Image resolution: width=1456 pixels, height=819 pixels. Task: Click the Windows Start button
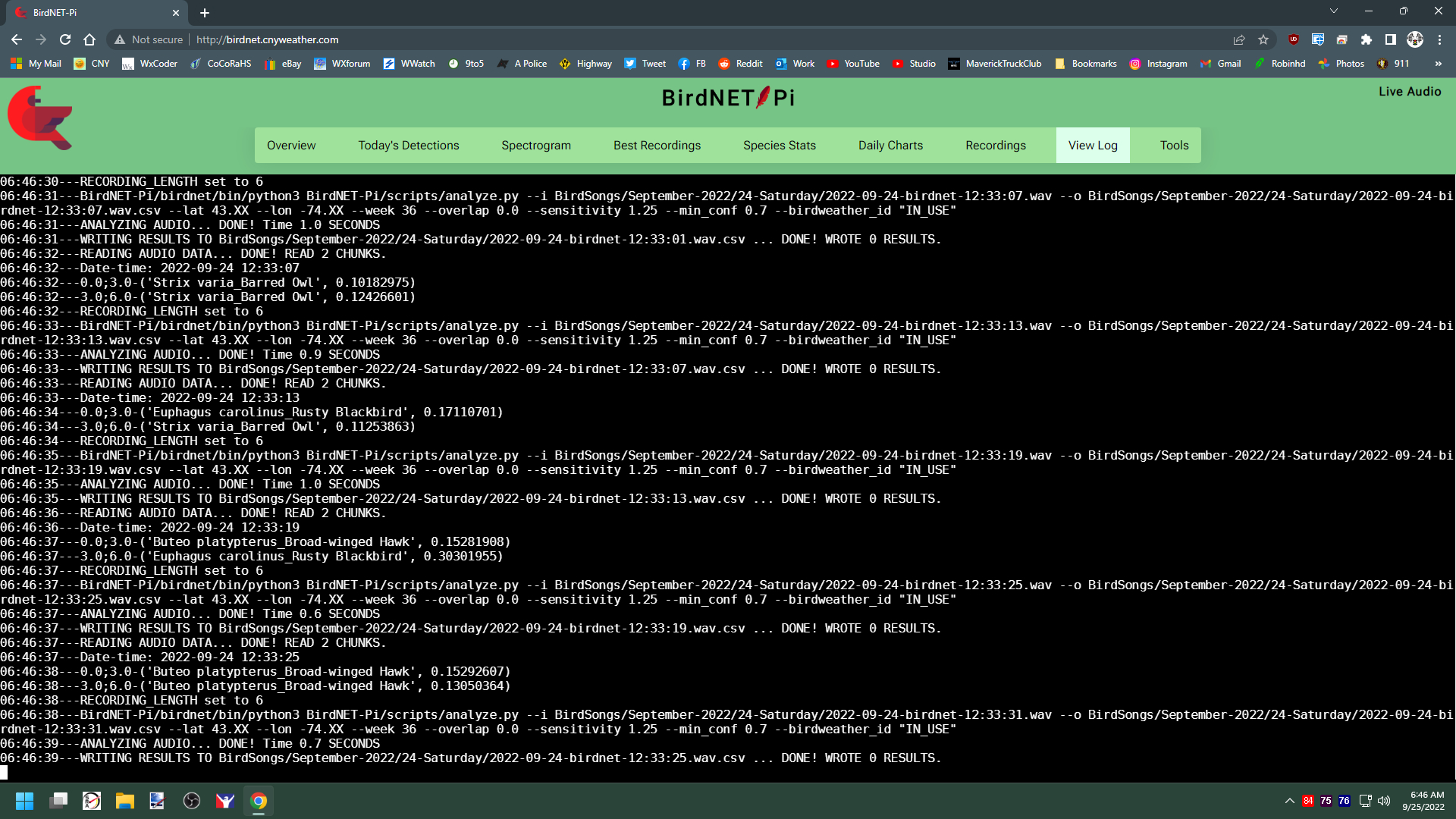click(x=24, y=801)
